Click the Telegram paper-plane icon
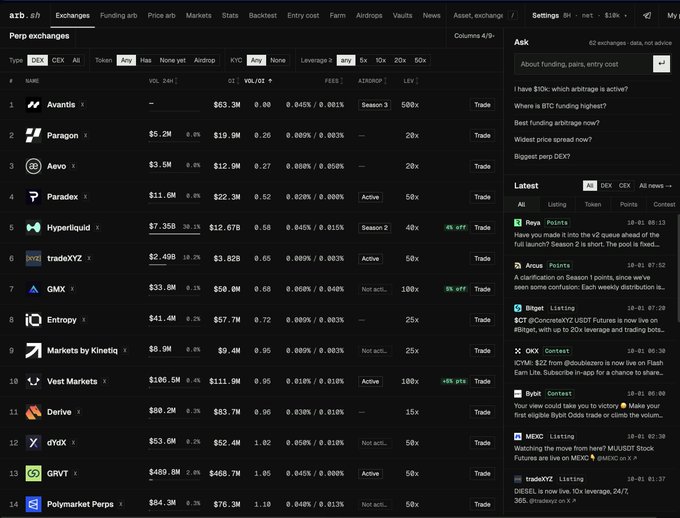 (647, 15)
